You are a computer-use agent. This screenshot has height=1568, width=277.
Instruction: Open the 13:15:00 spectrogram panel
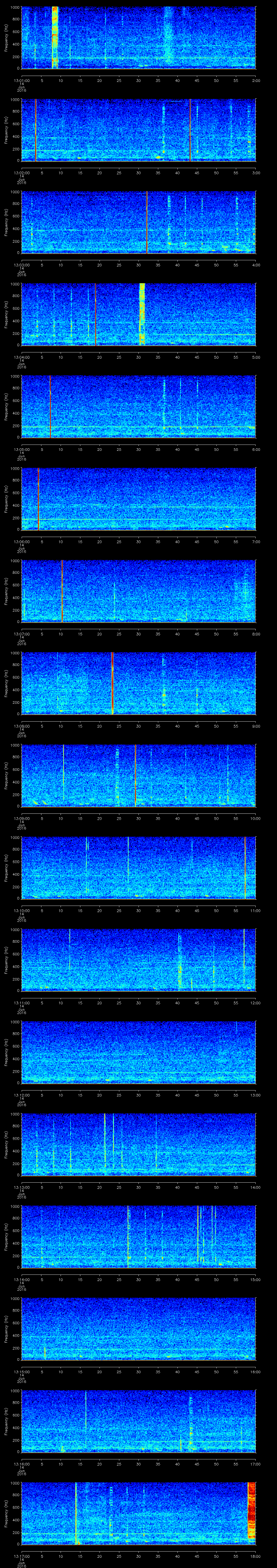tap(138, 1328)
